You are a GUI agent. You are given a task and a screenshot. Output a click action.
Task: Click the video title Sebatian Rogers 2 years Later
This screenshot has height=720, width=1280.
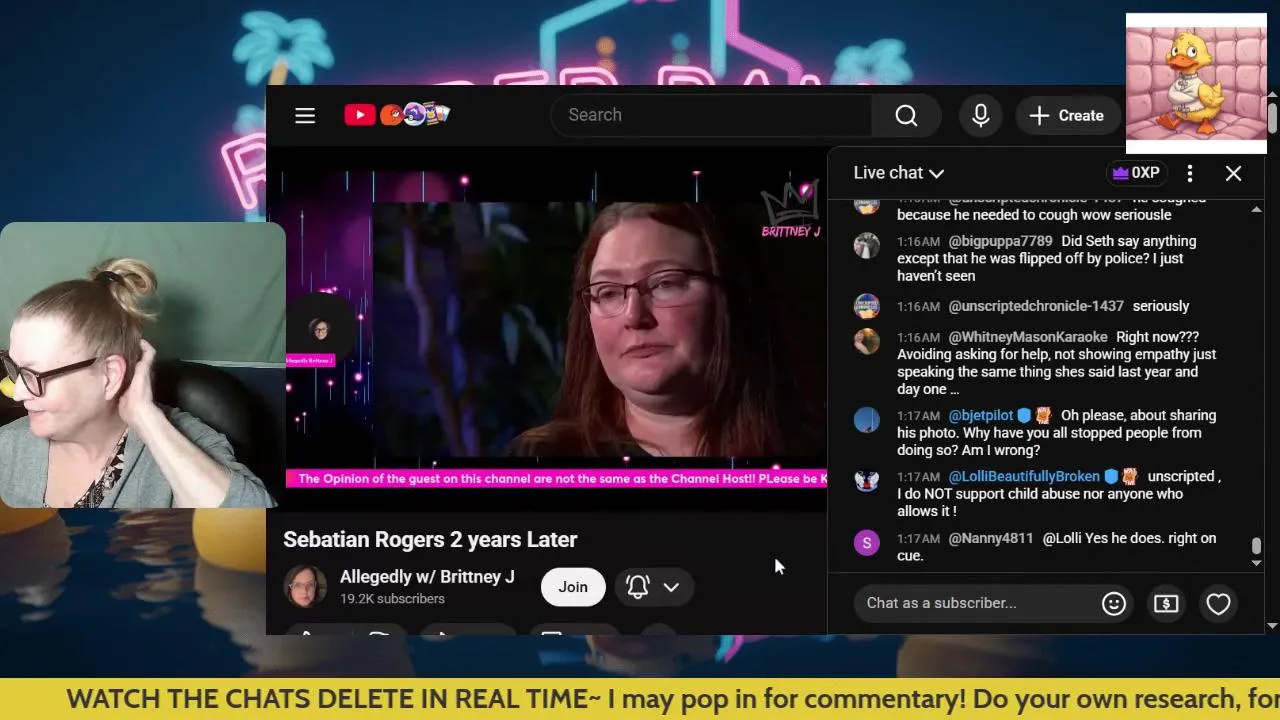(x=430, y=540)
